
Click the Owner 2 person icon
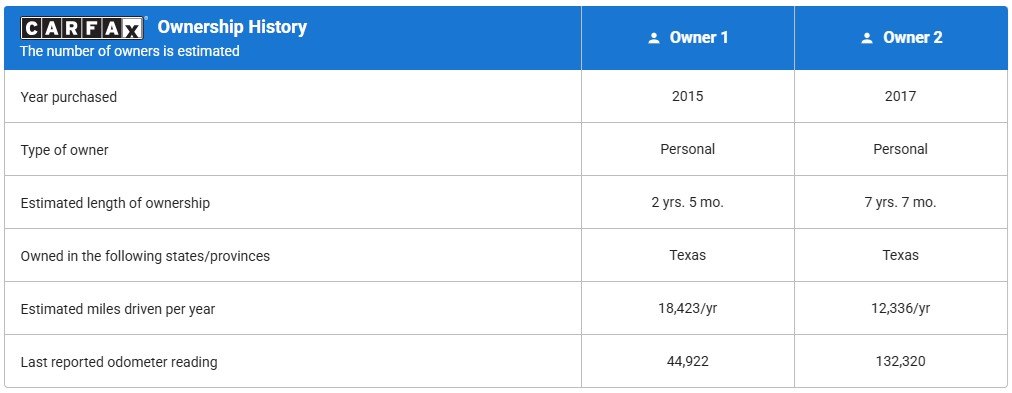pyautogui.click(x=867, y=38)
